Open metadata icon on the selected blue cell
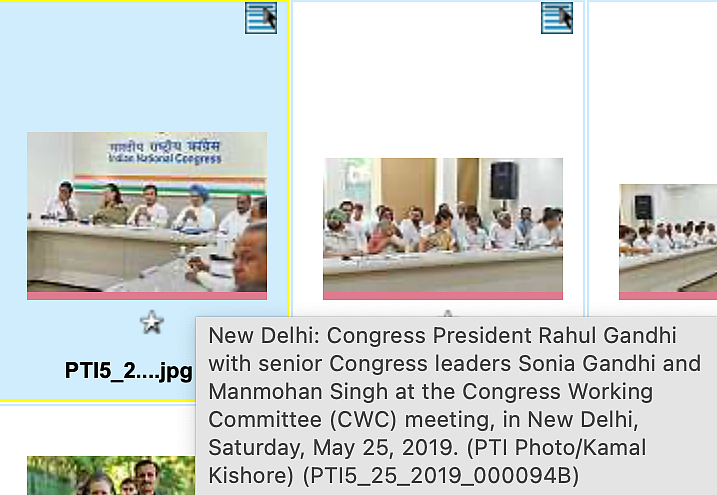The width and height of the screenshot is (717, 495). pyautogui.click(x=261, y=18)
